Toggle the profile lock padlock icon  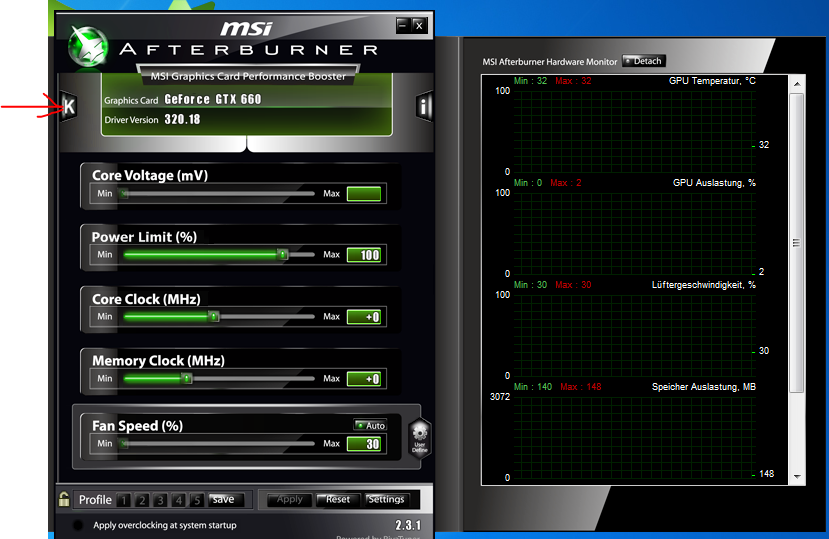click(x=64, y=499)
